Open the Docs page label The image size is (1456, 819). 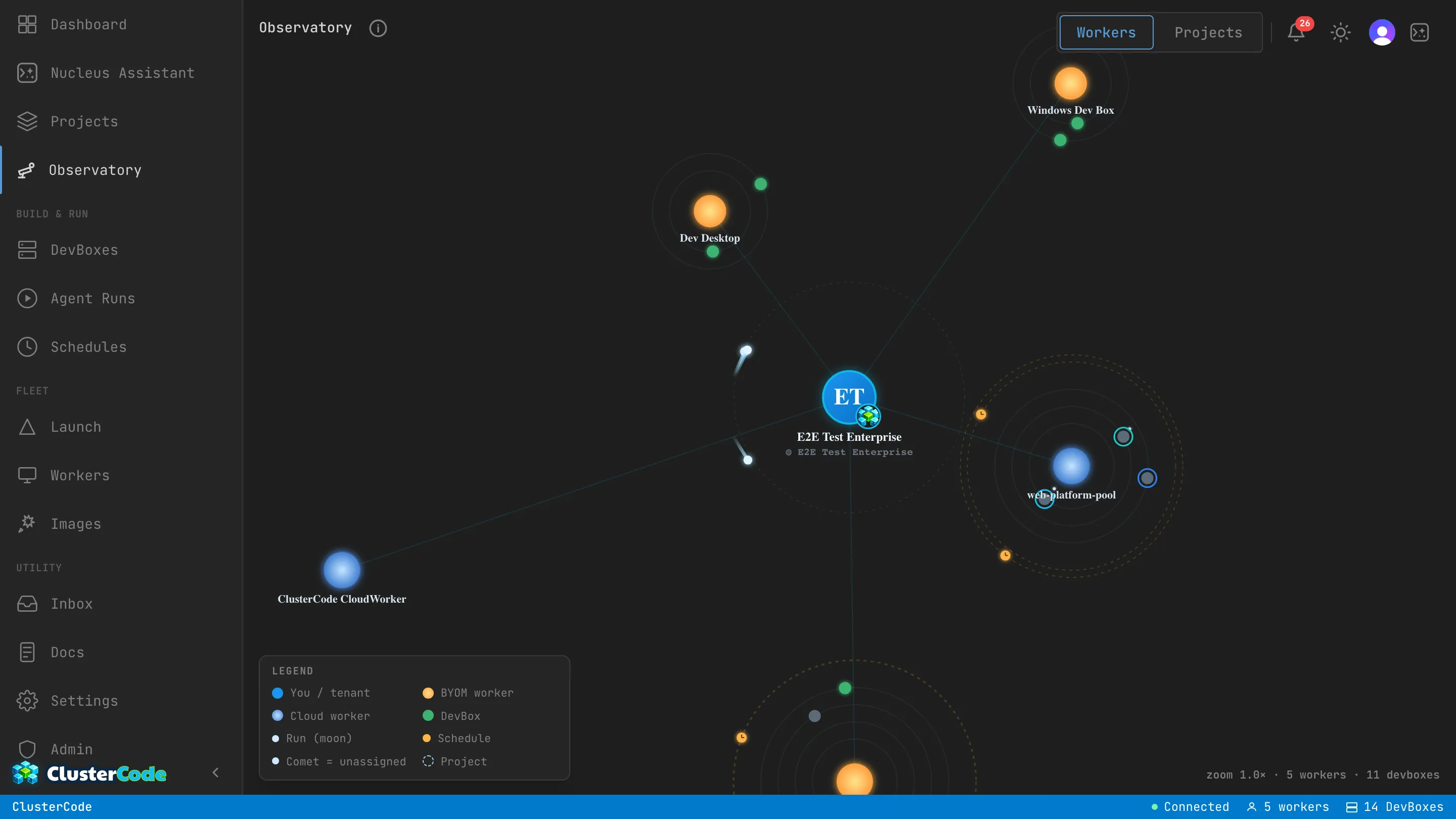coord(68,652)
